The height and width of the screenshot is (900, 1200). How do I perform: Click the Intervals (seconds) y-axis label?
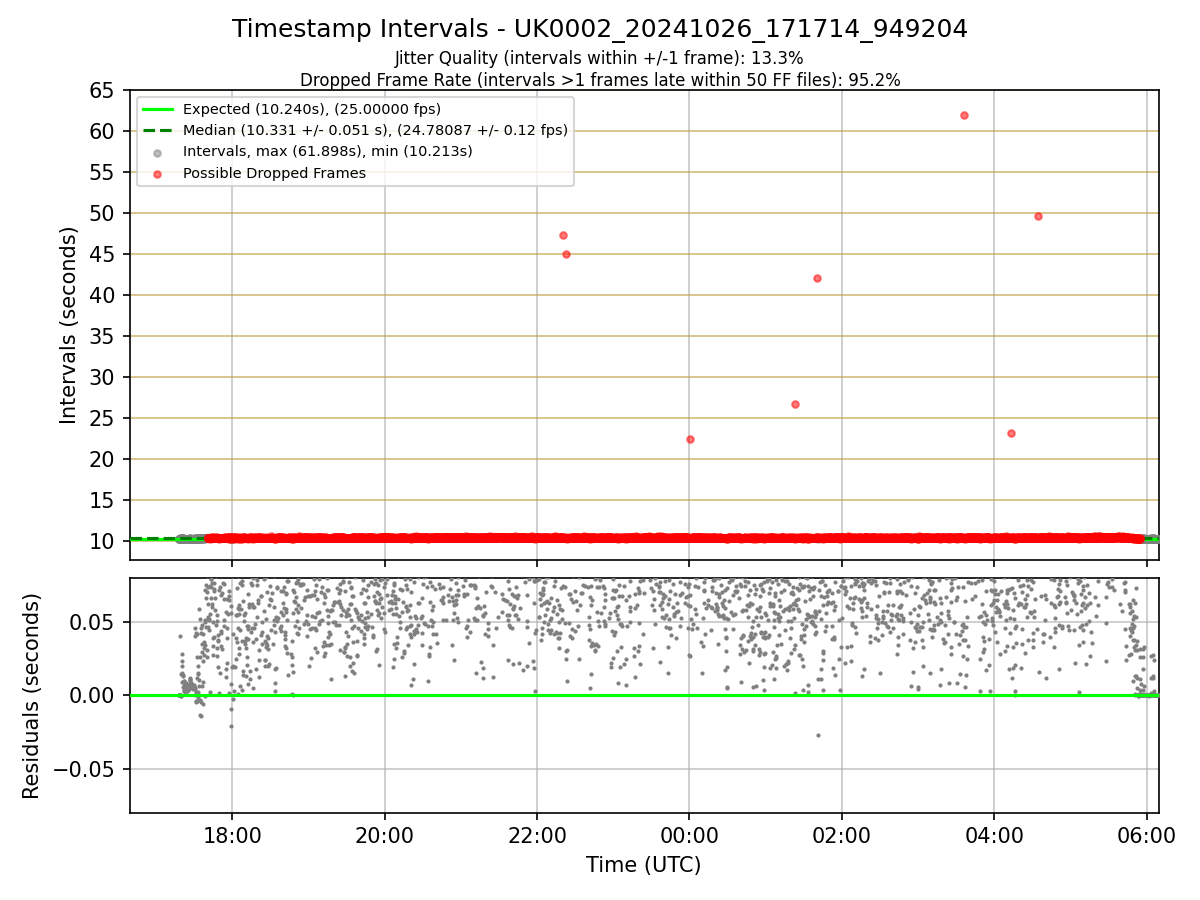coord(68,325)
